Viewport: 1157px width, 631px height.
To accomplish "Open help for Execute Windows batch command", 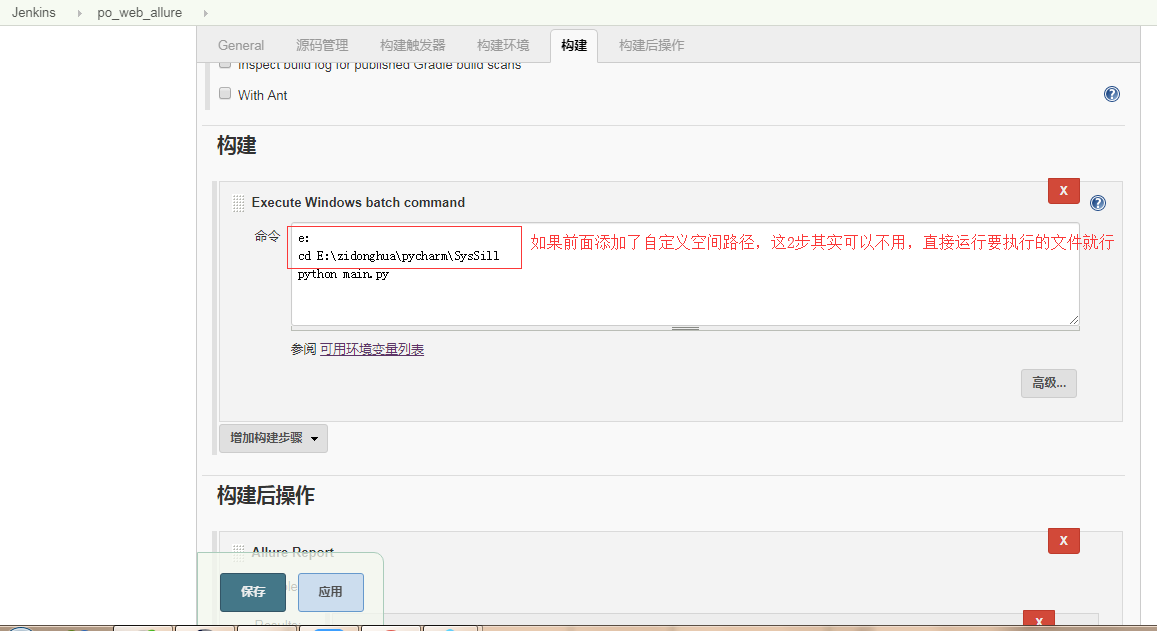I will coord(1097,203).
